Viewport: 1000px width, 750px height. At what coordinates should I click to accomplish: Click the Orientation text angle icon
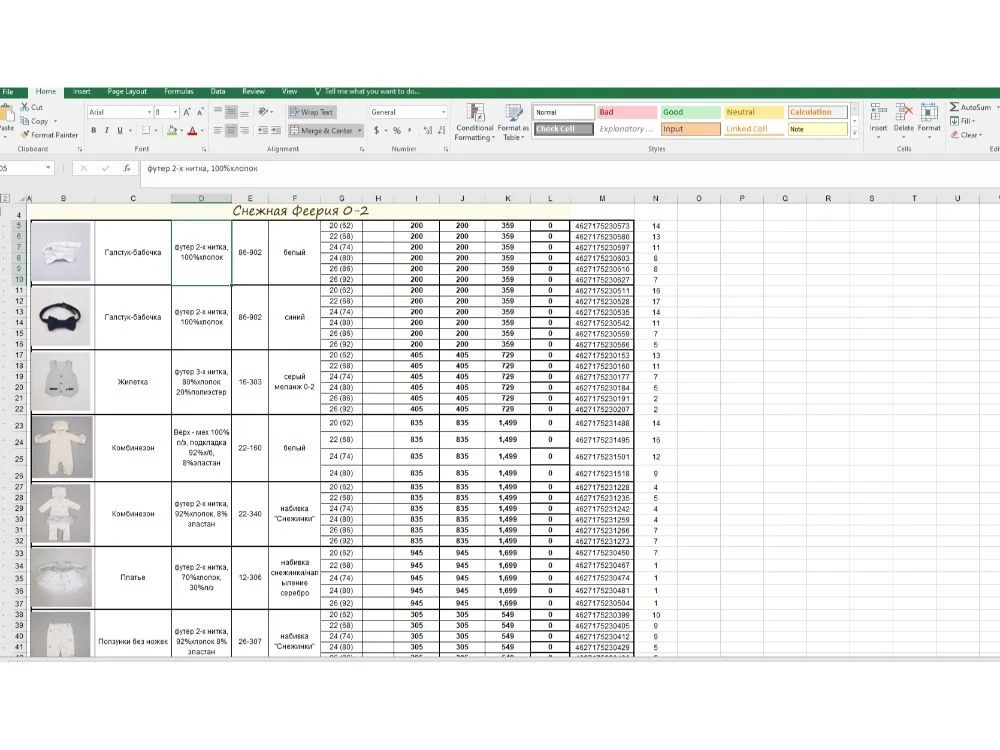(x=263, y=112)
